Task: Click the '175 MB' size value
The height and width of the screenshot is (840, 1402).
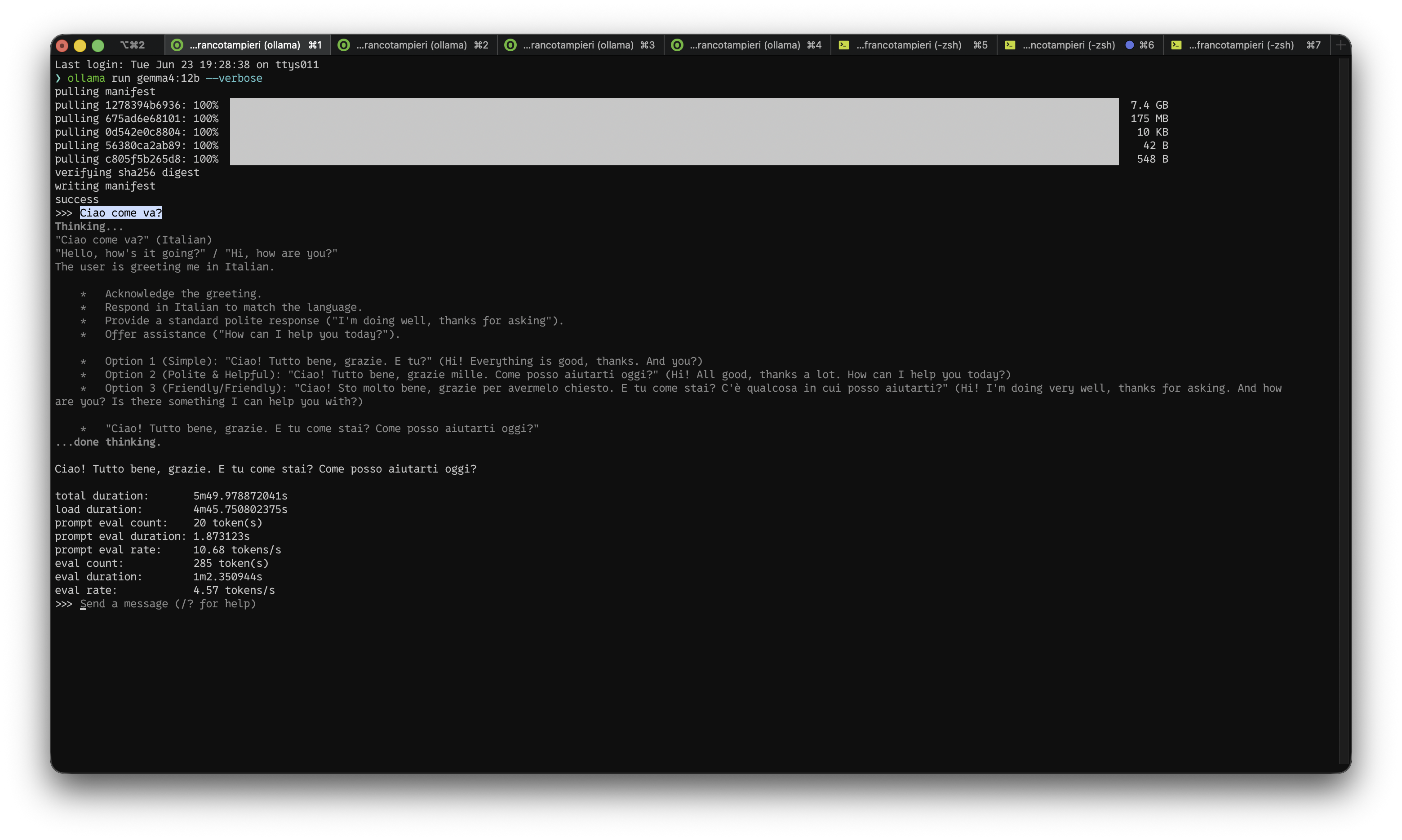Action: pyautogui.click(x=1149, y=118)
